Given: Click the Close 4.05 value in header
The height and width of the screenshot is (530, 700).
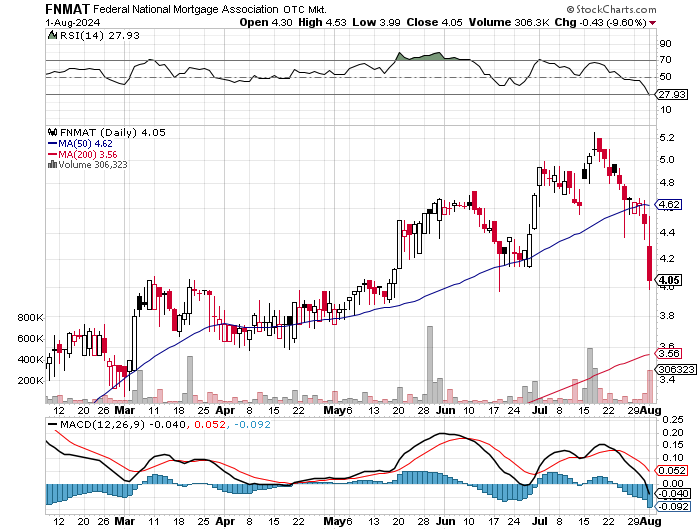Looking at the screenshot, I should pos(434,22).
